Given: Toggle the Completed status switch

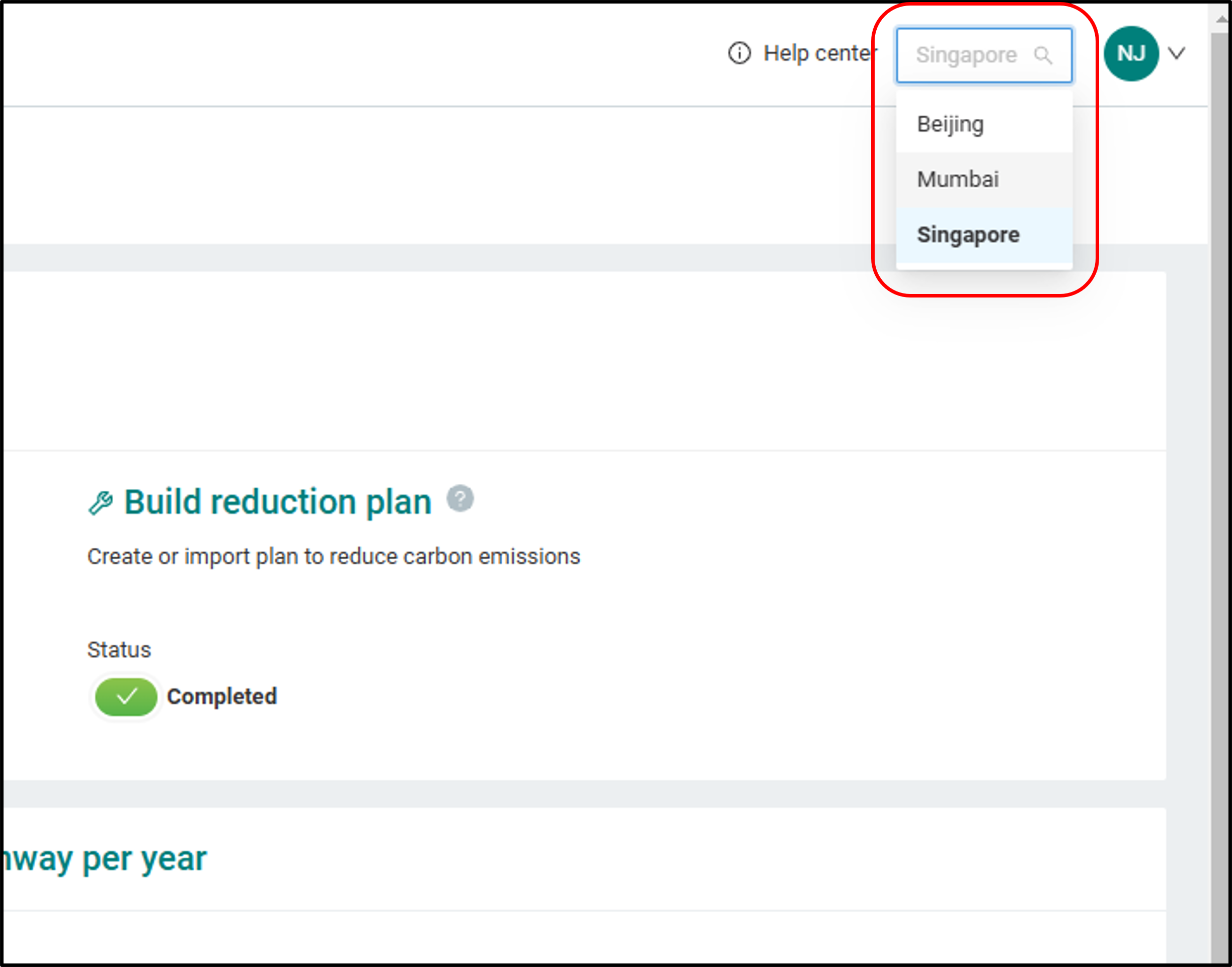Looking at the screenshot, I should tap(126, 696).
